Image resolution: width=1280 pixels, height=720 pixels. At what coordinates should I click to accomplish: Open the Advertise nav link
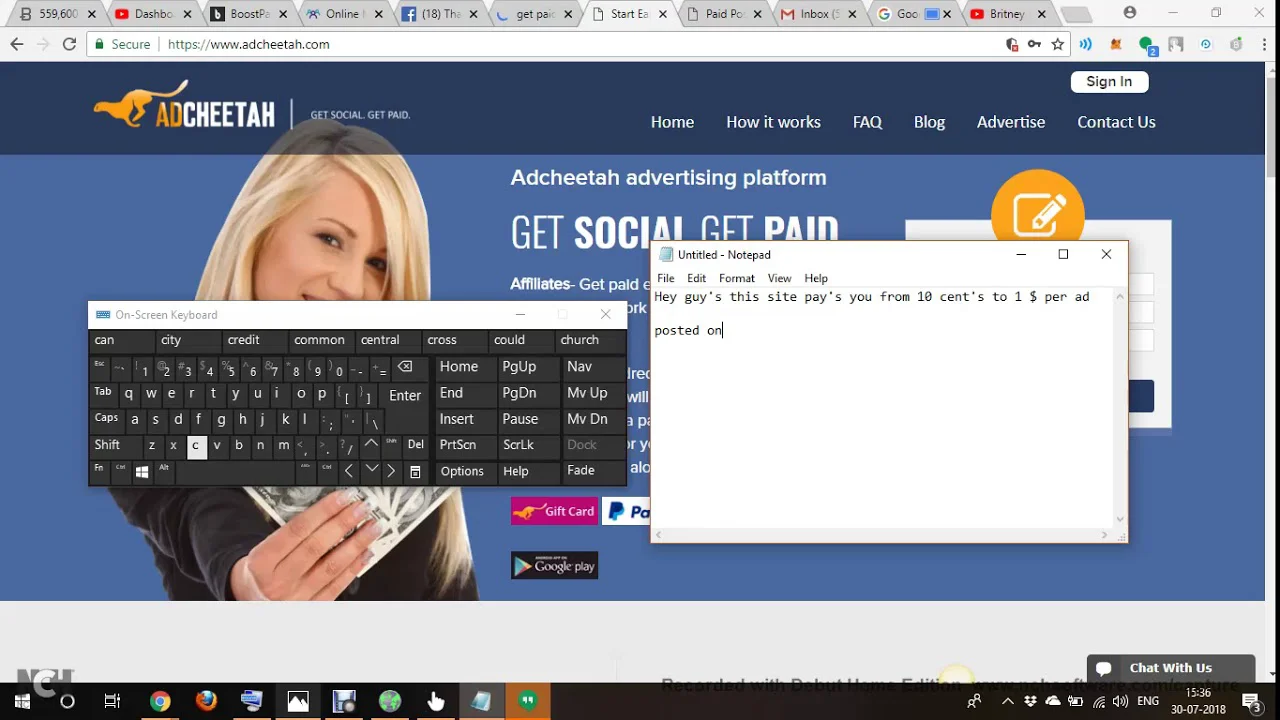[x=1011, y=122]
